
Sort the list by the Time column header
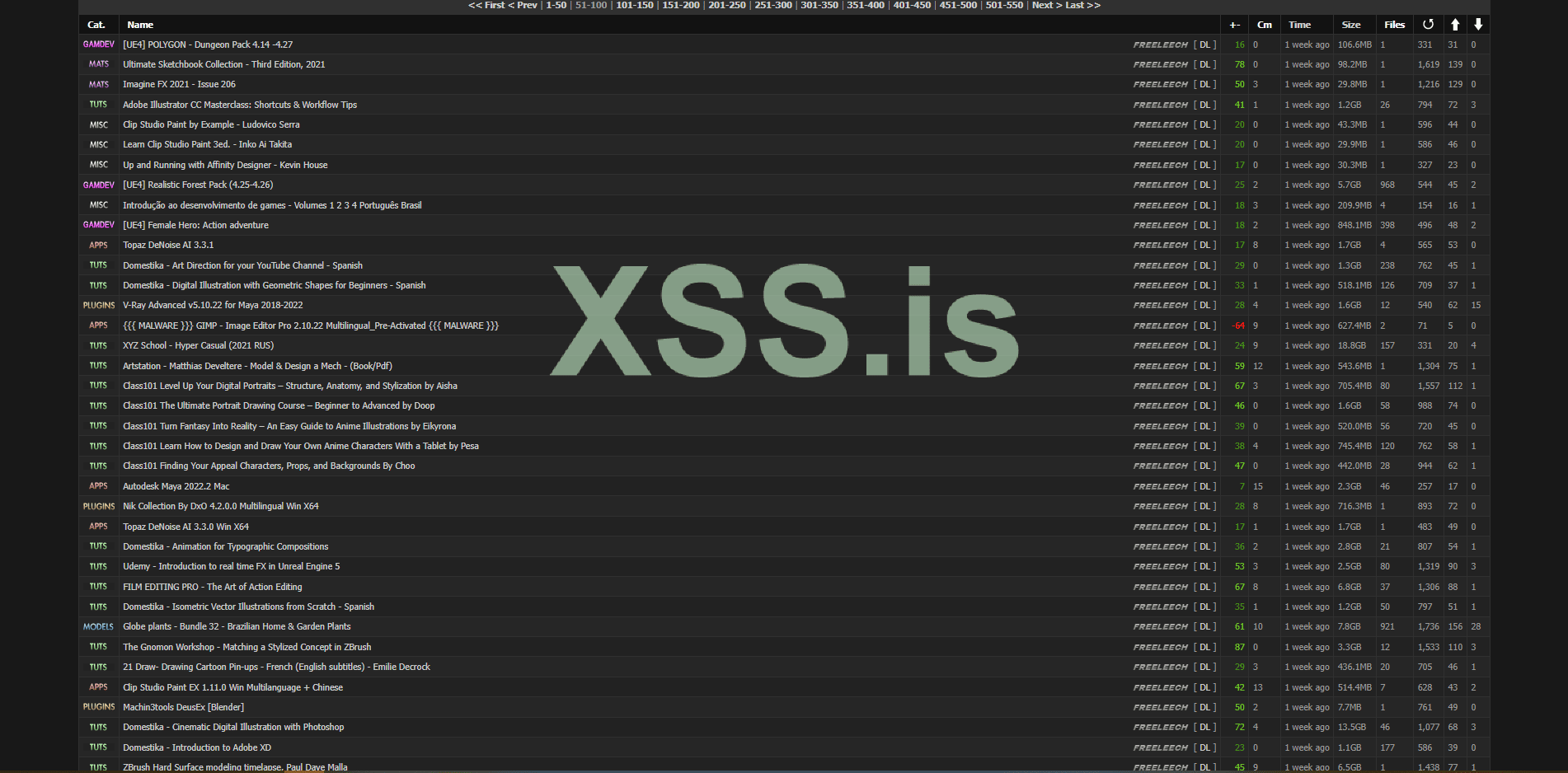pos(1300,25)
